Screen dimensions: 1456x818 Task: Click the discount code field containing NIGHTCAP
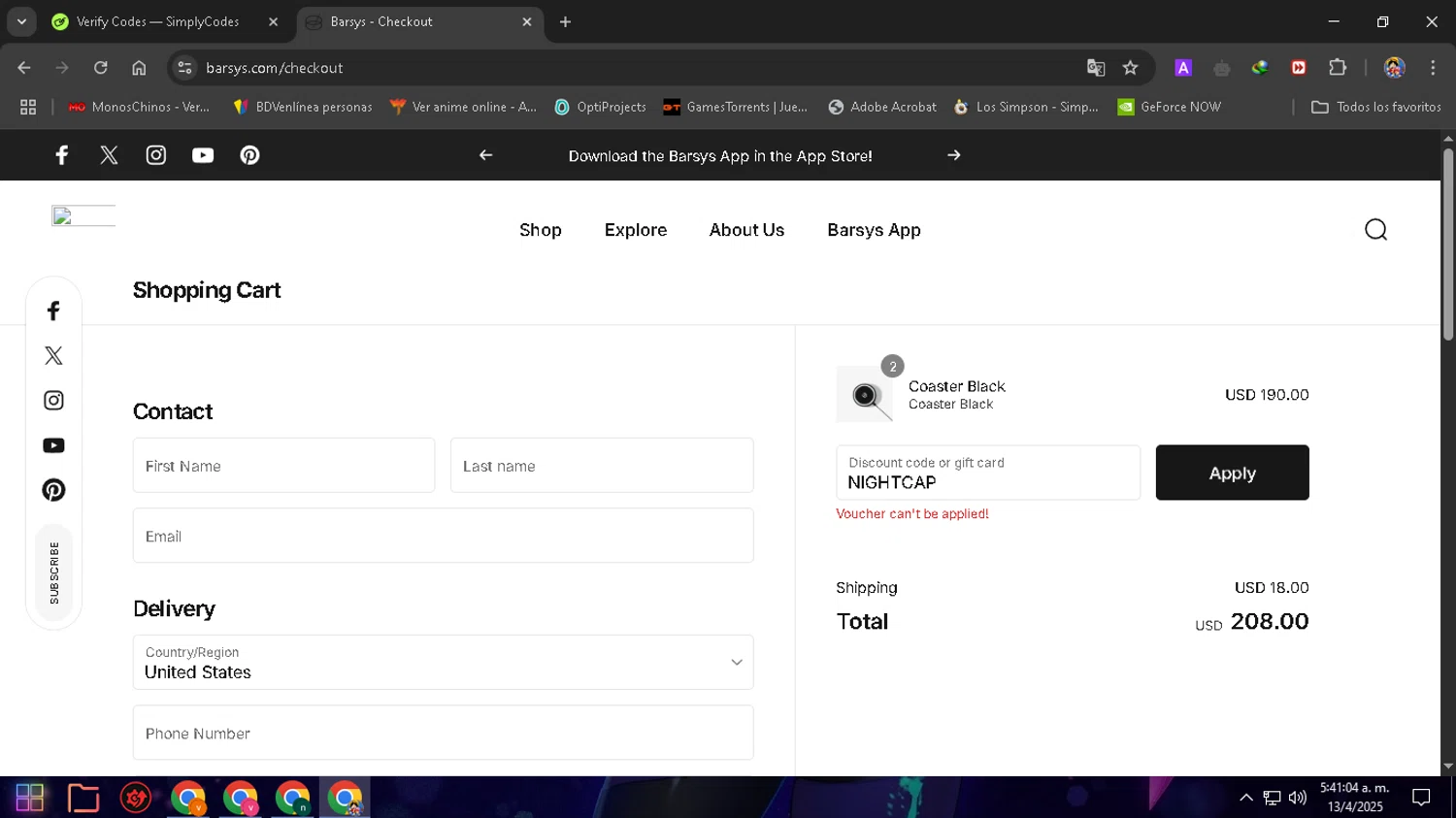tap(988, 473)
